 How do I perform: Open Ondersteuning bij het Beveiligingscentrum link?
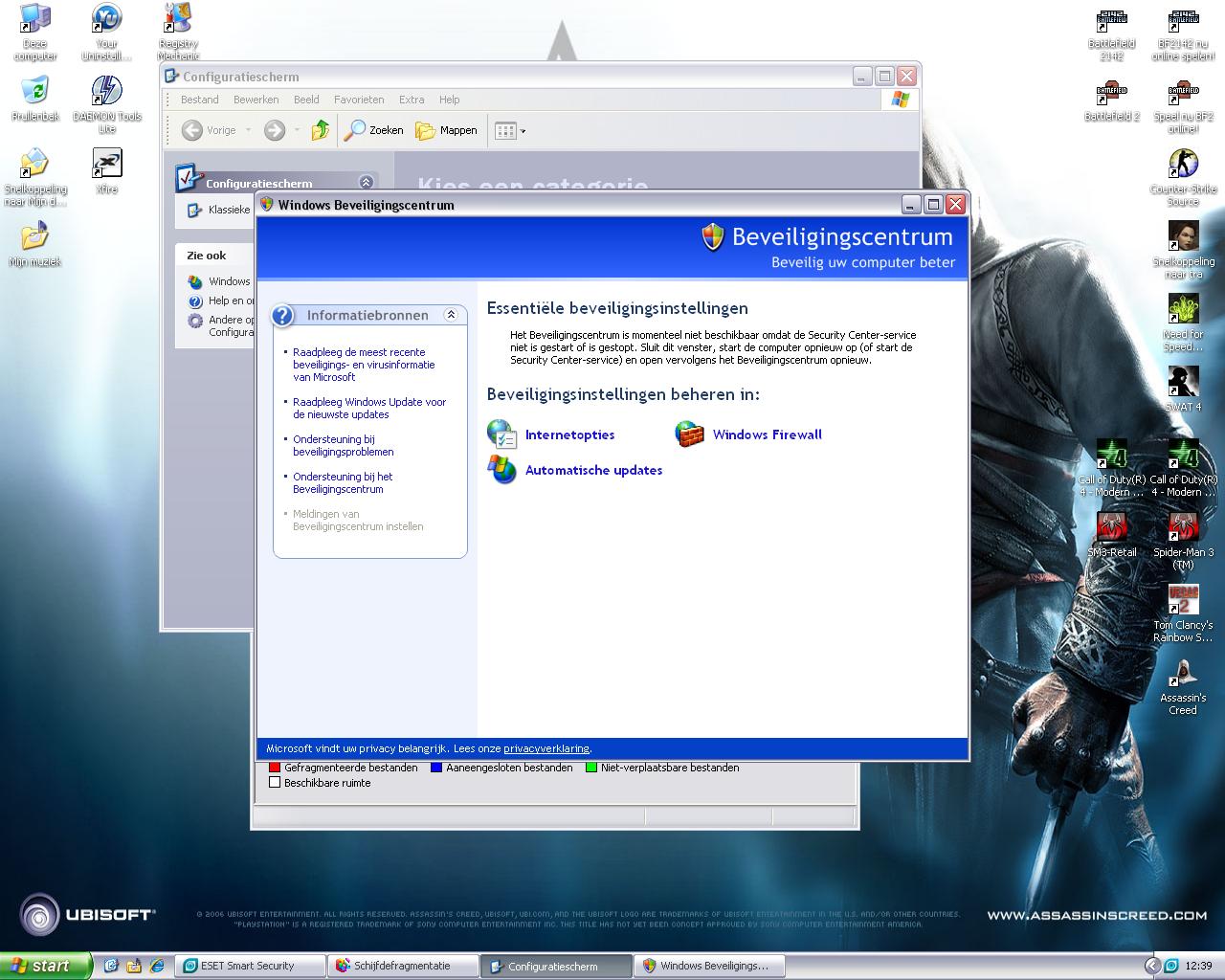coord(343,483)
